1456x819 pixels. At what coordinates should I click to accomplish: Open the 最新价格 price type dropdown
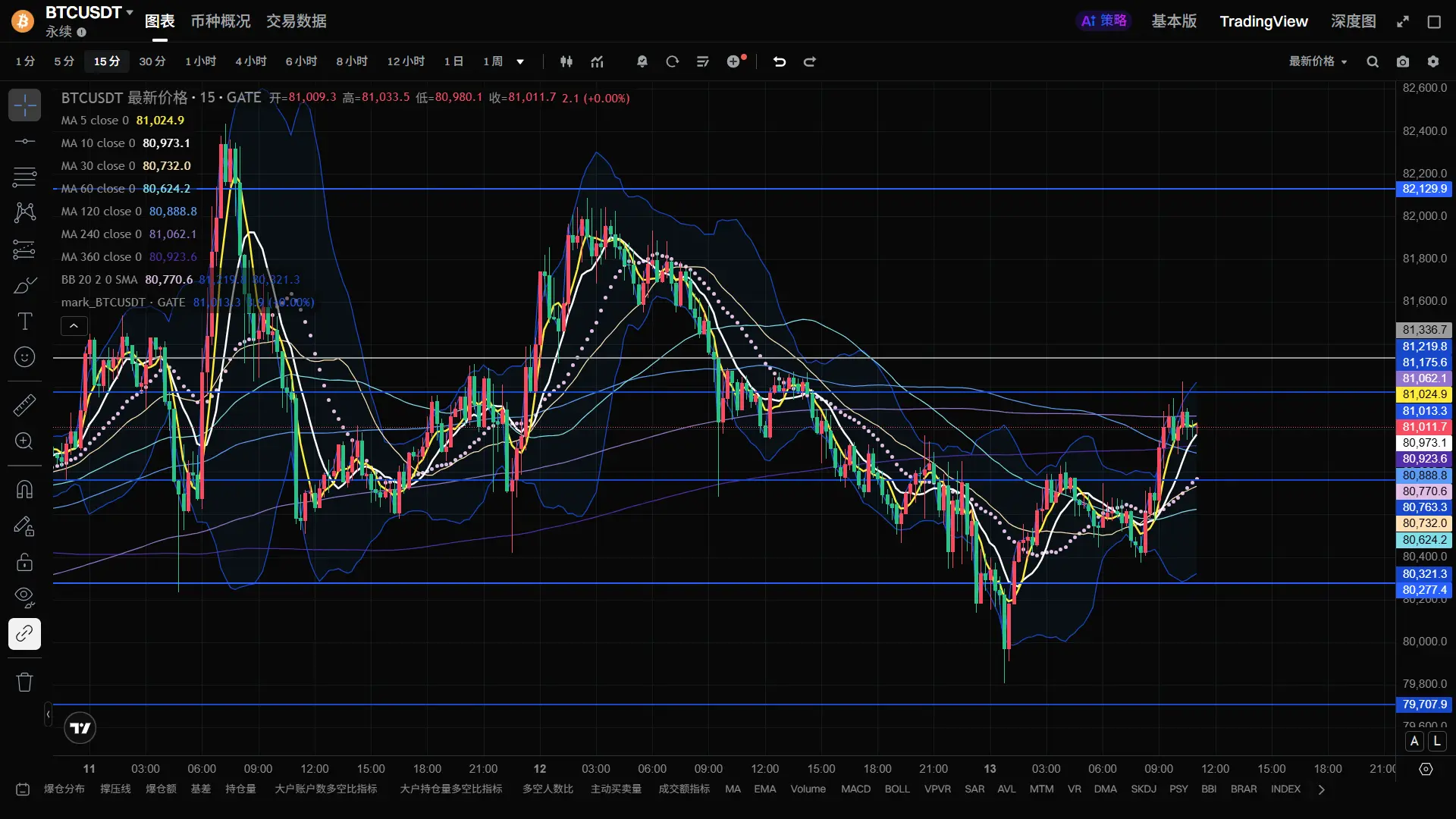(x=1319, y=61)
